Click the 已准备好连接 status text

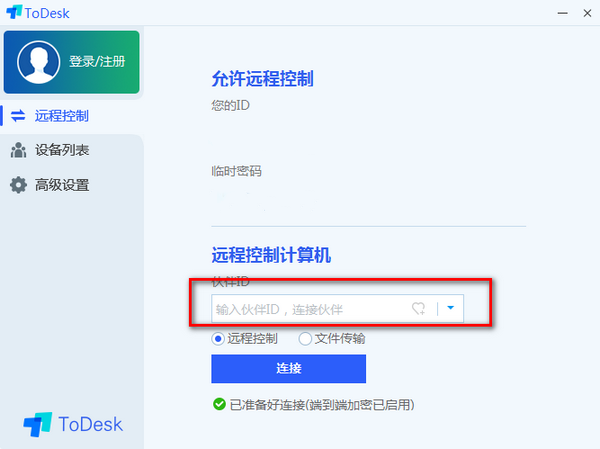tap(322, 405)
